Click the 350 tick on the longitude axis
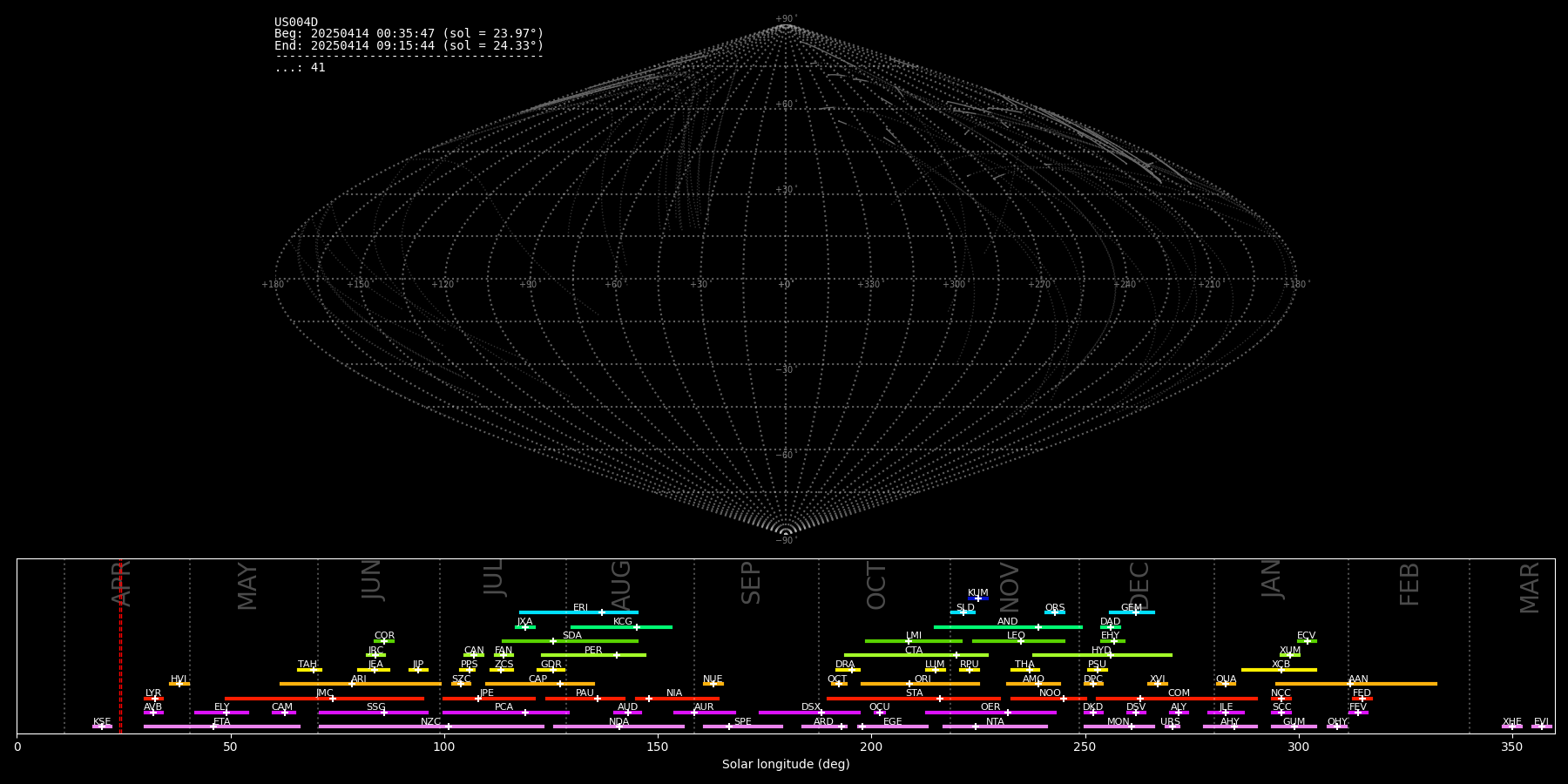The height and width of the screenshot is (784, 1568). pyautogui.click(x=1511, y=747)
